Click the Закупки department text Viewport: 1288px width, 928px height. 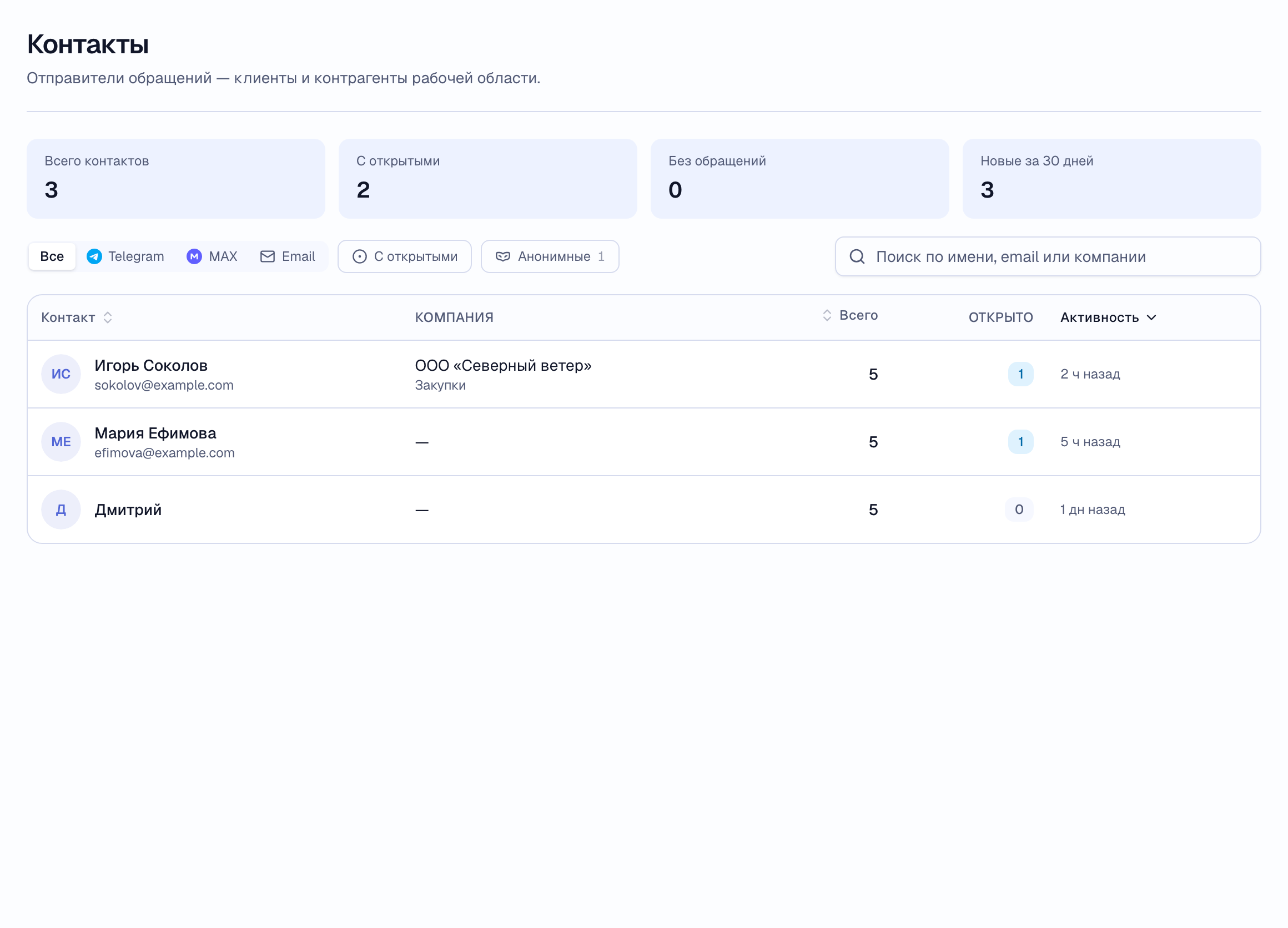(440, 385)
